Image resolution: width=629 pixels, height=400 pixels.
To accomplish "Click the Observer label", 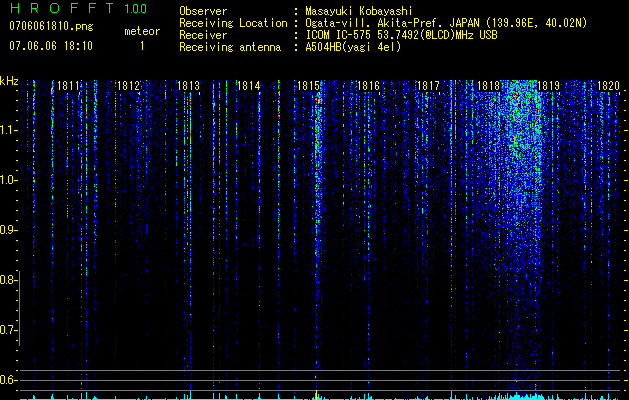I will tap(203, 11).
